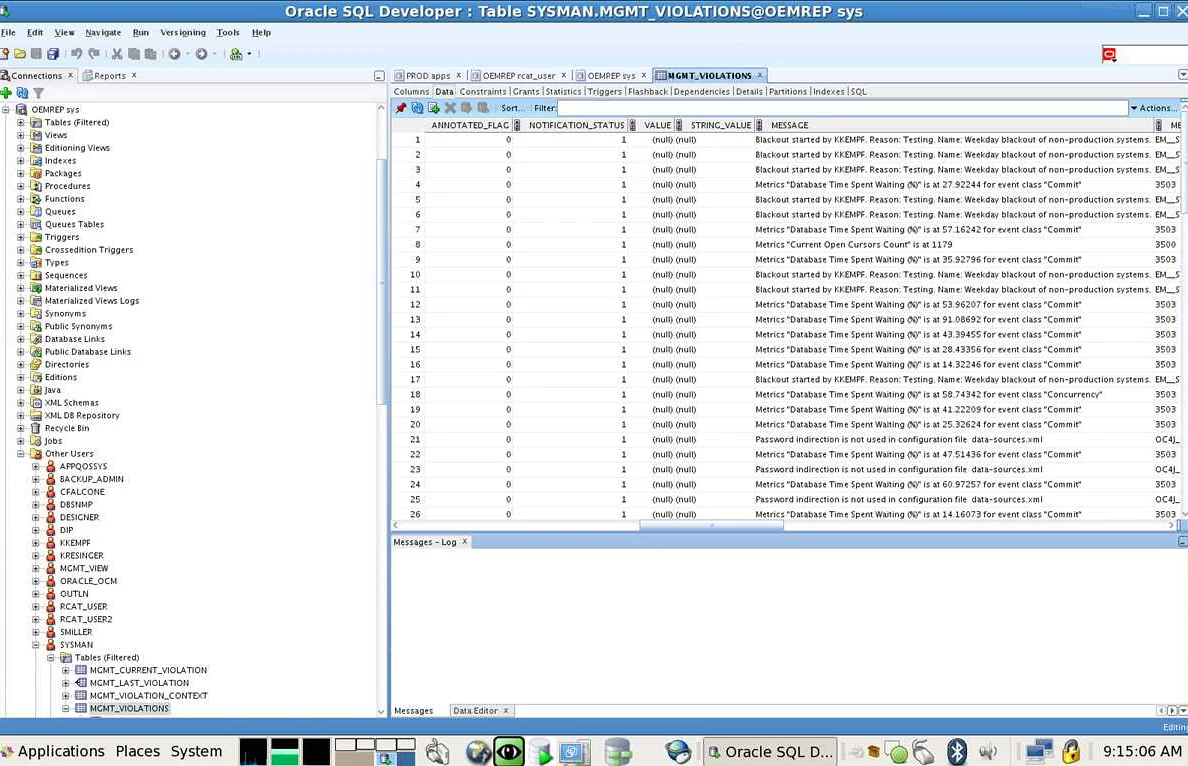Click the Sort button
Viewport: 1188px width, 766px height.
click(512, 108)
